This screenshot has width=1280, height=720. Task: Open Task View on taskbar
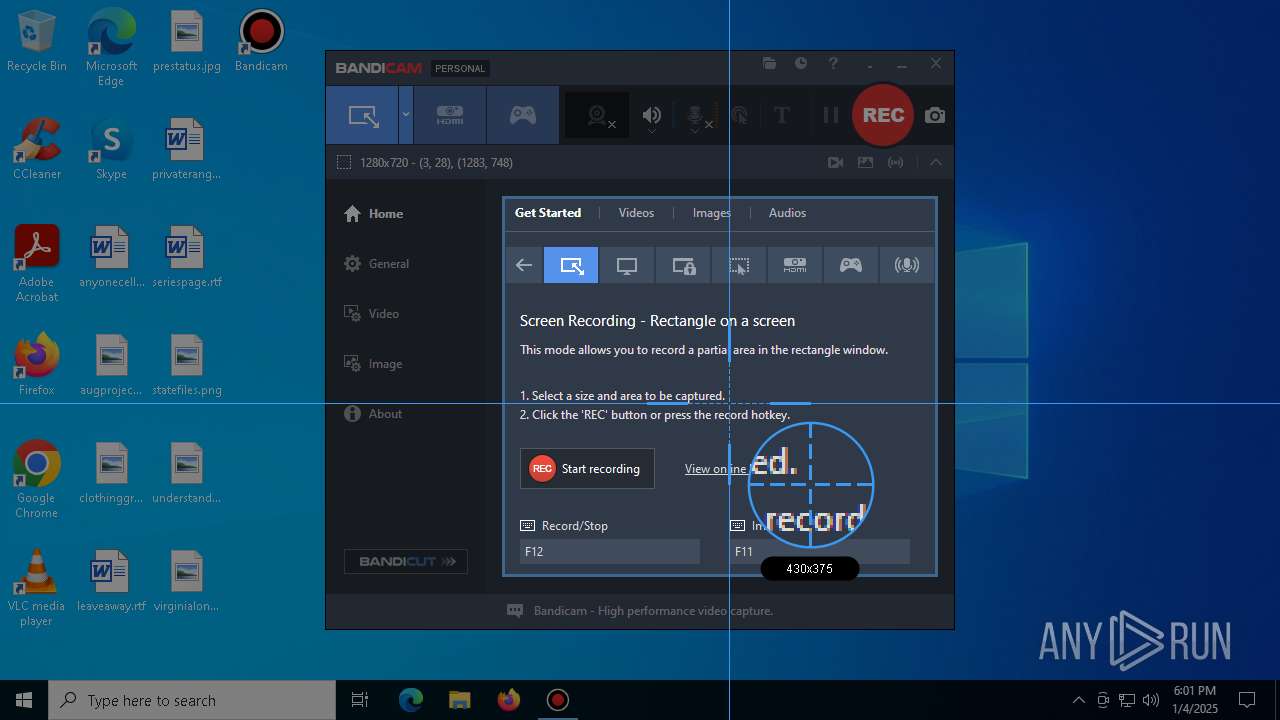(360, 700)
